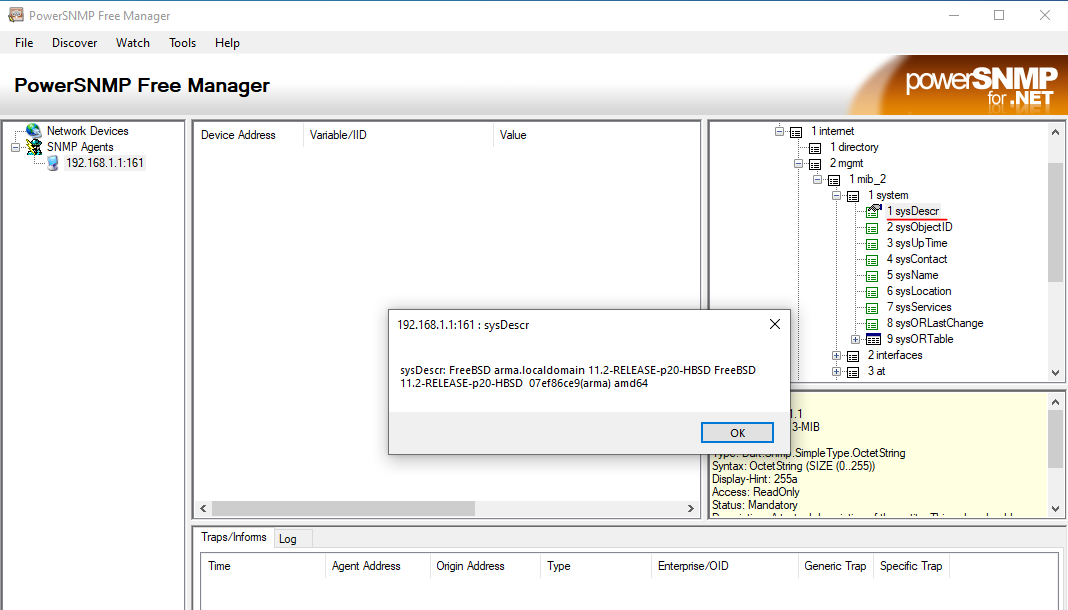Click the mgmt node icon
This screenshot has width=1068, height=610.
click(815, 164)
